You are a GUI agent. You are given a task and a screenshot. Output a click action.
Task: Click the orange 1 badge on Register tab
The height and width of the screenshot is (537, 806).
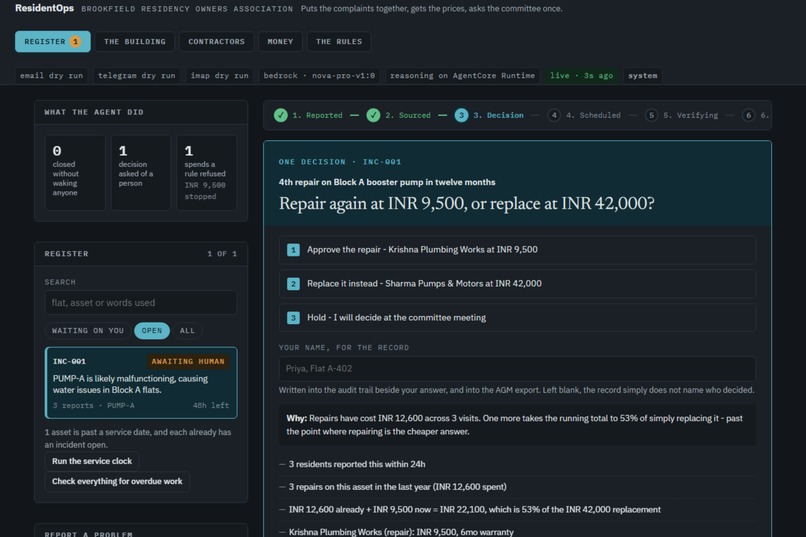click(x=76, y=42)
